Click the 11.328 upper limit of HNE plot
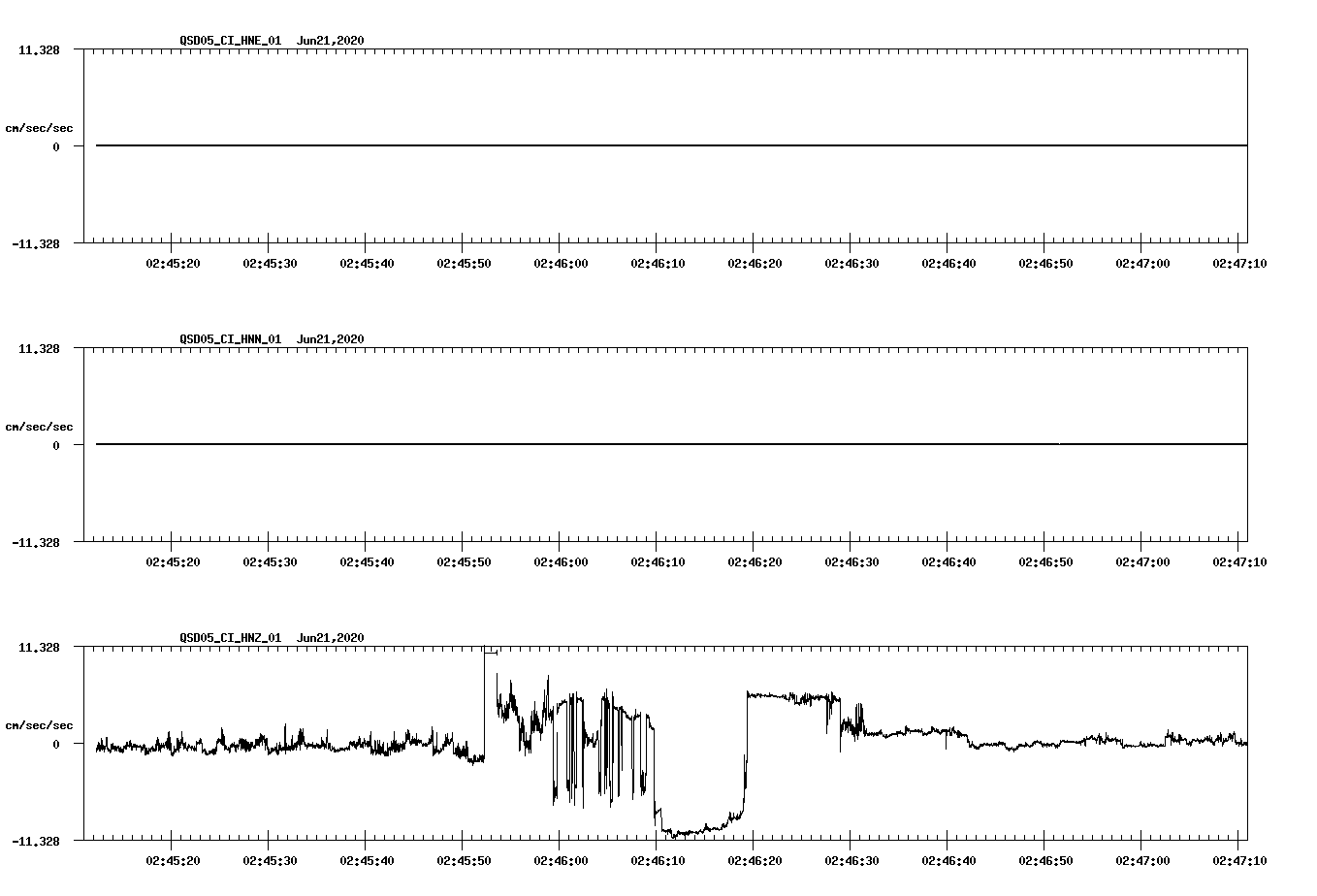Image resolution: width=1317 pixels, height=896 pixels. [39, 49]
